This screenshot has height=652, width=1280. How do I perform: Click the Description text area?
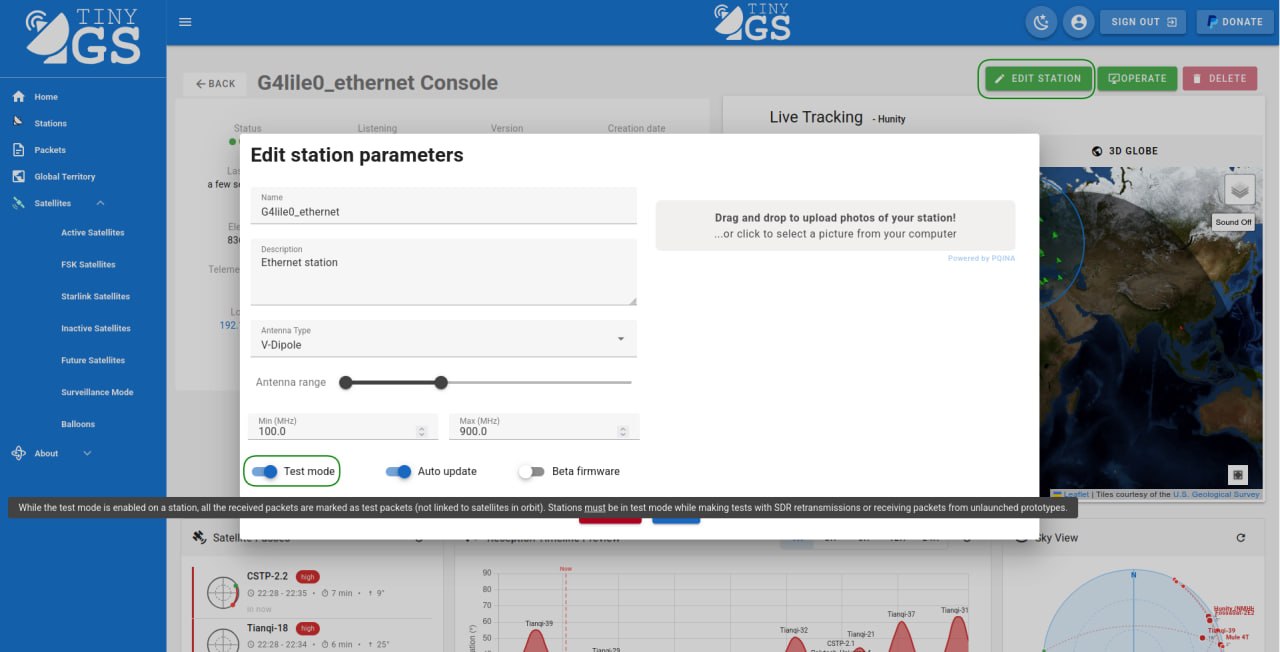pyautogui.click(x=443, y=272)
